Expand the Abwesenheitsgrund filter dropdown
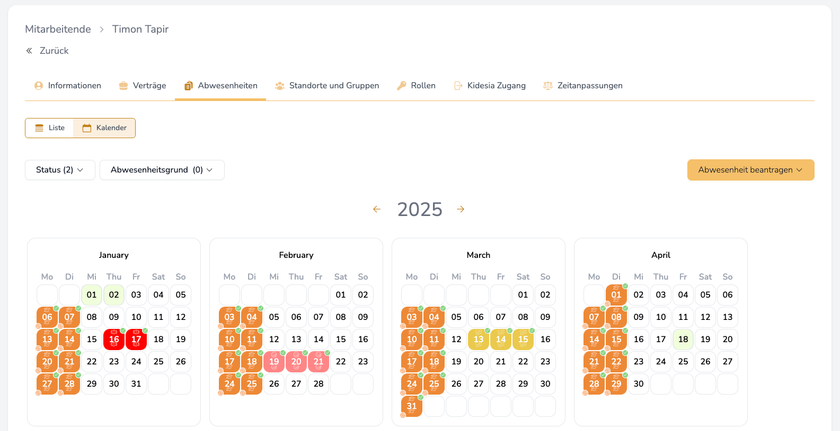This screenshot has width=840, height=431. [162, 170]
